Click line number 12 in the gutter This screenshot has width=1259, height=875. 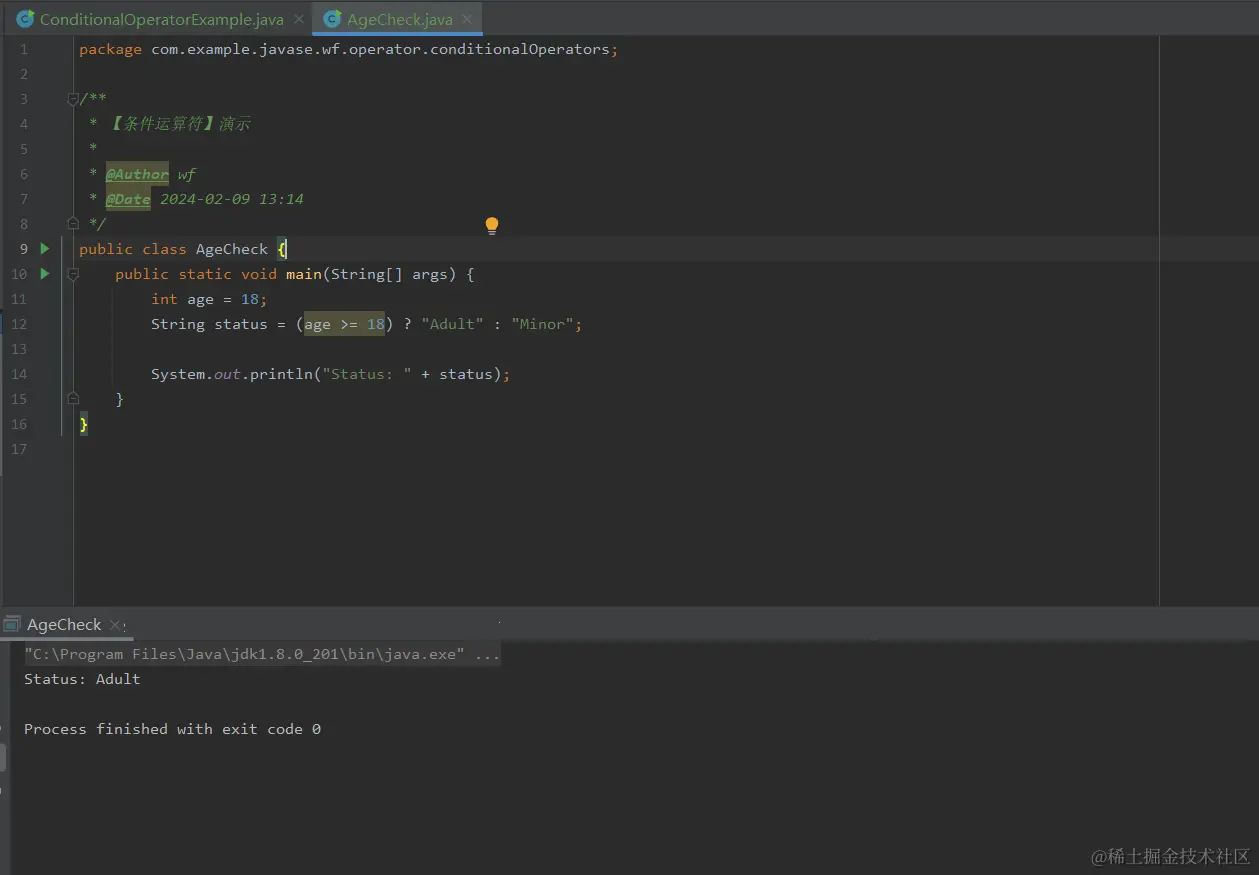(x=19, y=324)
